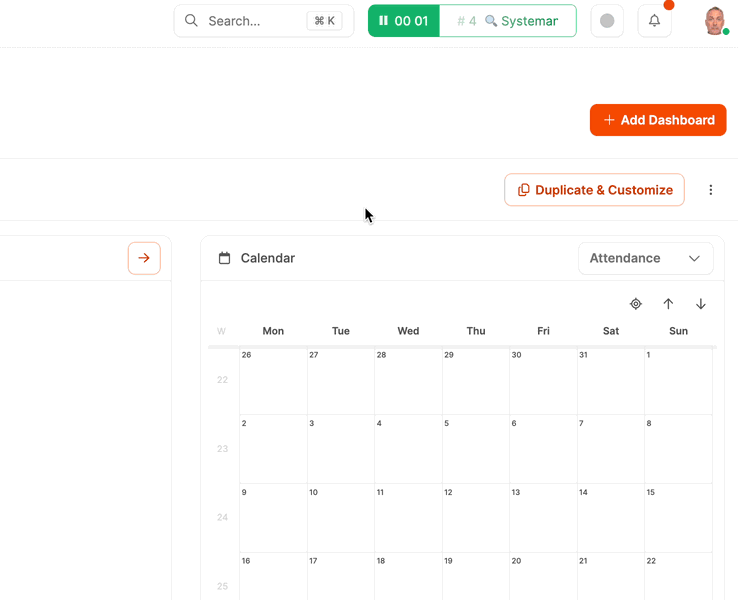Focus the Search input field
The height and width of the screenshot is (600, 738).
(255, 21)
